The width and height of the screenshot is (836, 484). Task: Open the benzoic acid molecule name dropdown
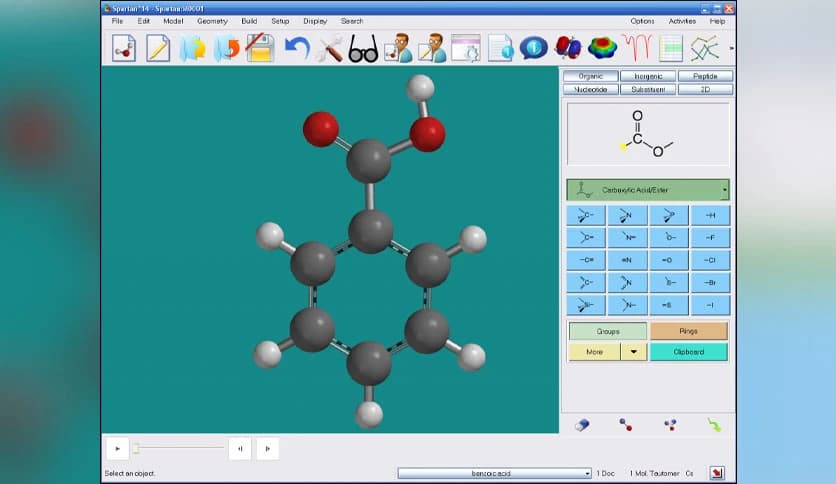pyautogui.click(x=586, y=473)
